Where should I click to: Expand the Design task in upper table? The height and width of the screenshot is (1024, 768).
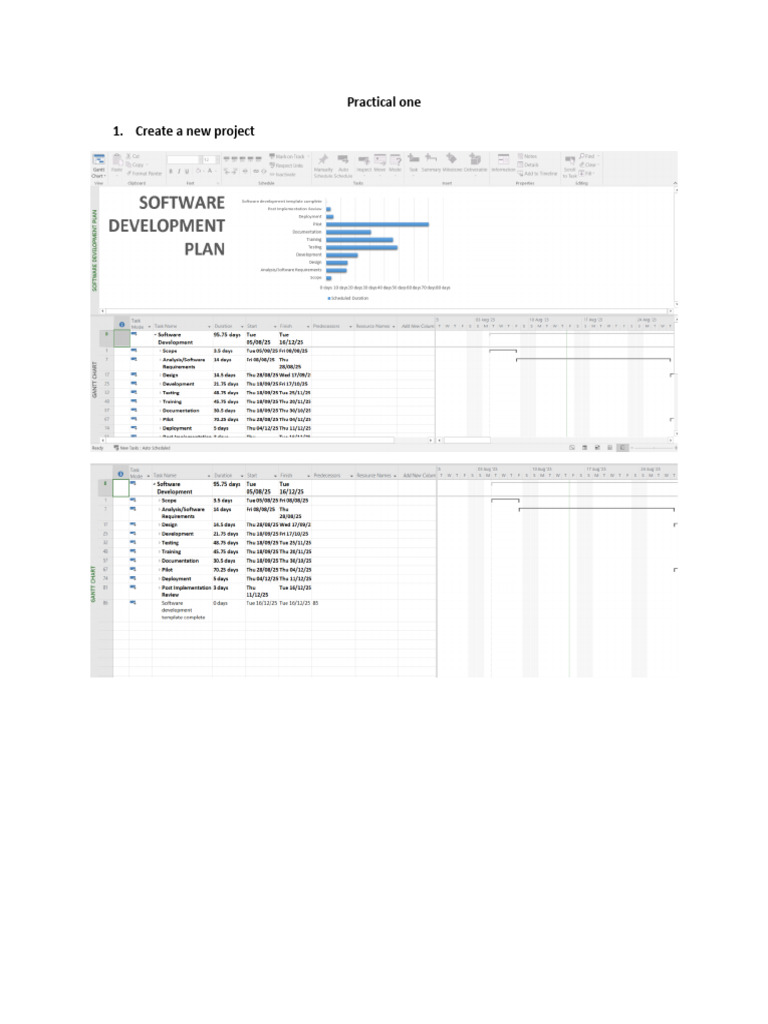coord(161,376)
